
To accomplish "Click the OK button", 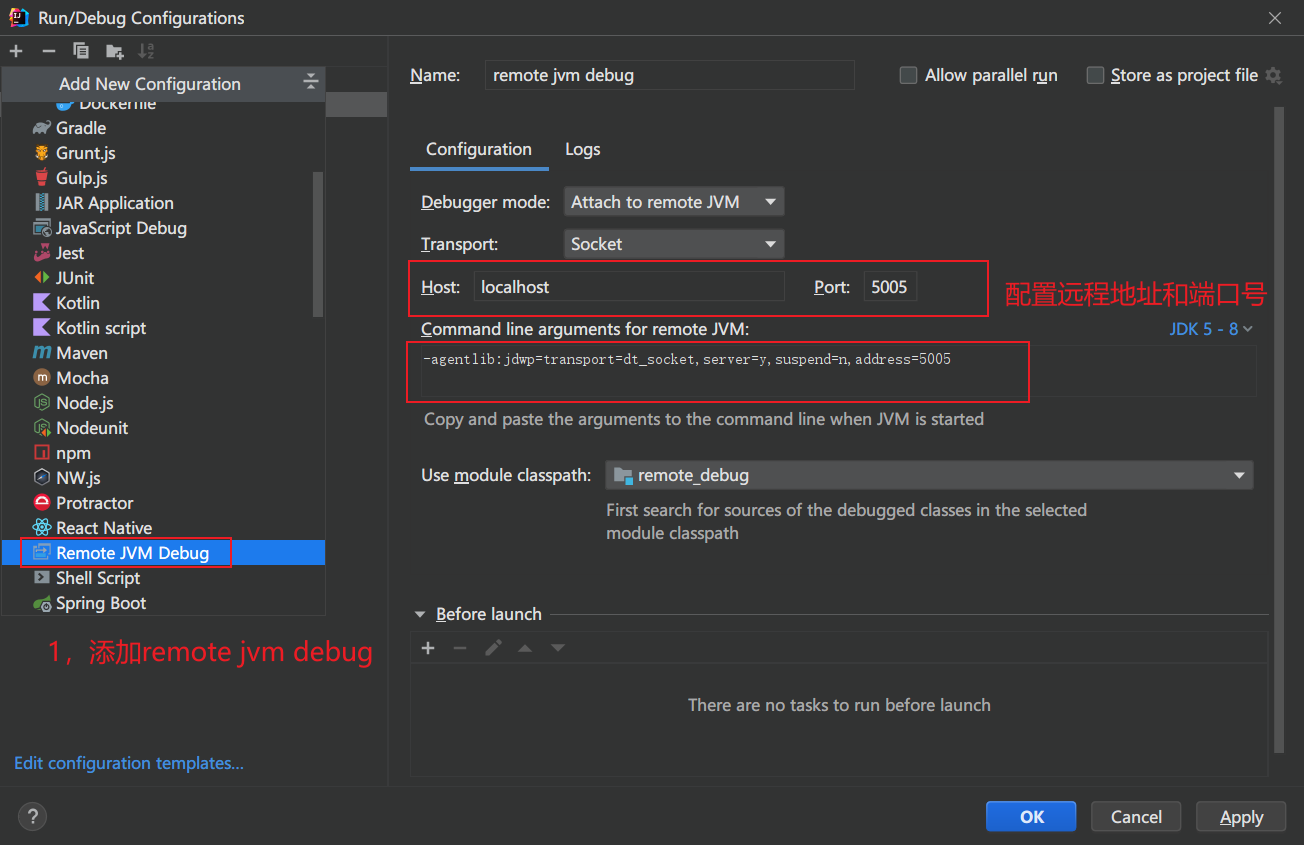I will pos(1031,817).
